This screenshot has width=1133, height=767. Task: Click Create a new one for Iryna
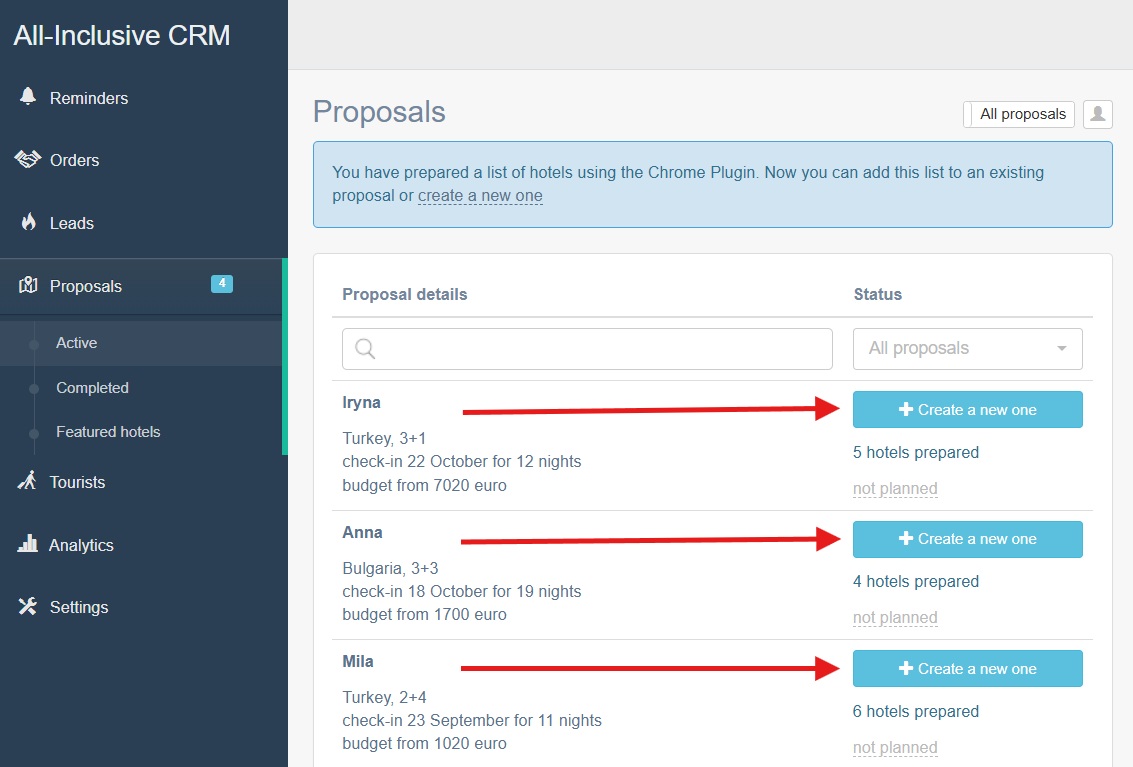[x=968, y=410]
